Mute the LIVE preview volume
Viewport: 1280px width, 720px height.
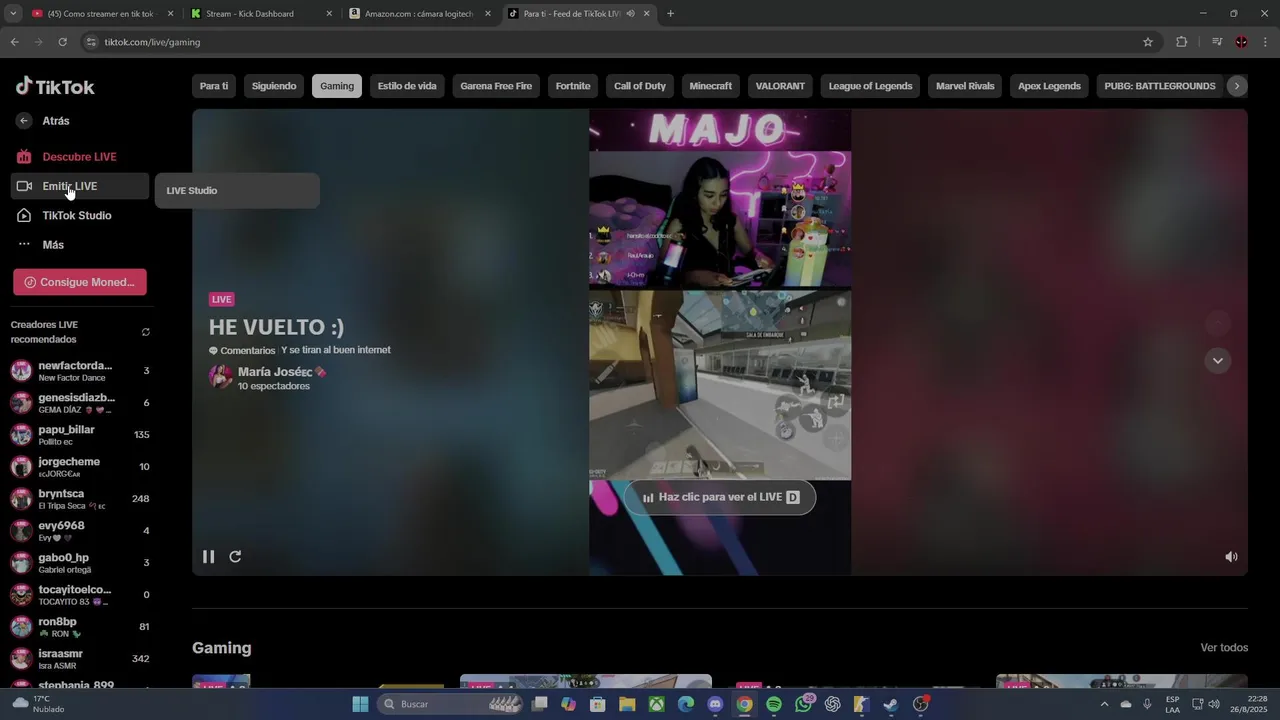tap(1231, 557)
